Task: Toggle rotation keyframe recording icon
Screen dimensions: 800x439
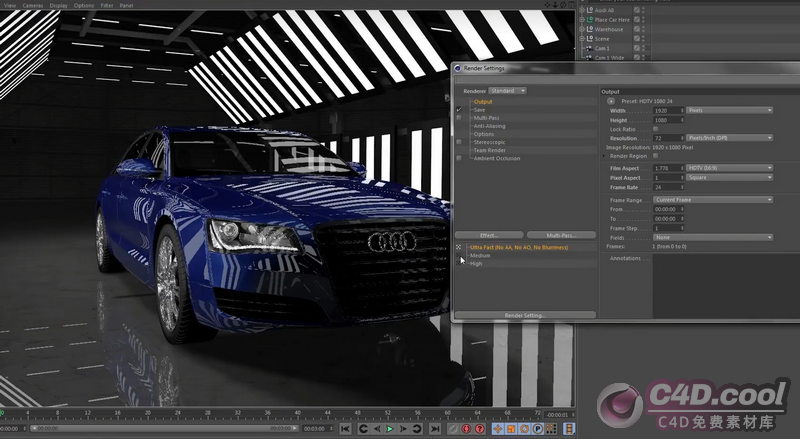Action: click(524, 429)
